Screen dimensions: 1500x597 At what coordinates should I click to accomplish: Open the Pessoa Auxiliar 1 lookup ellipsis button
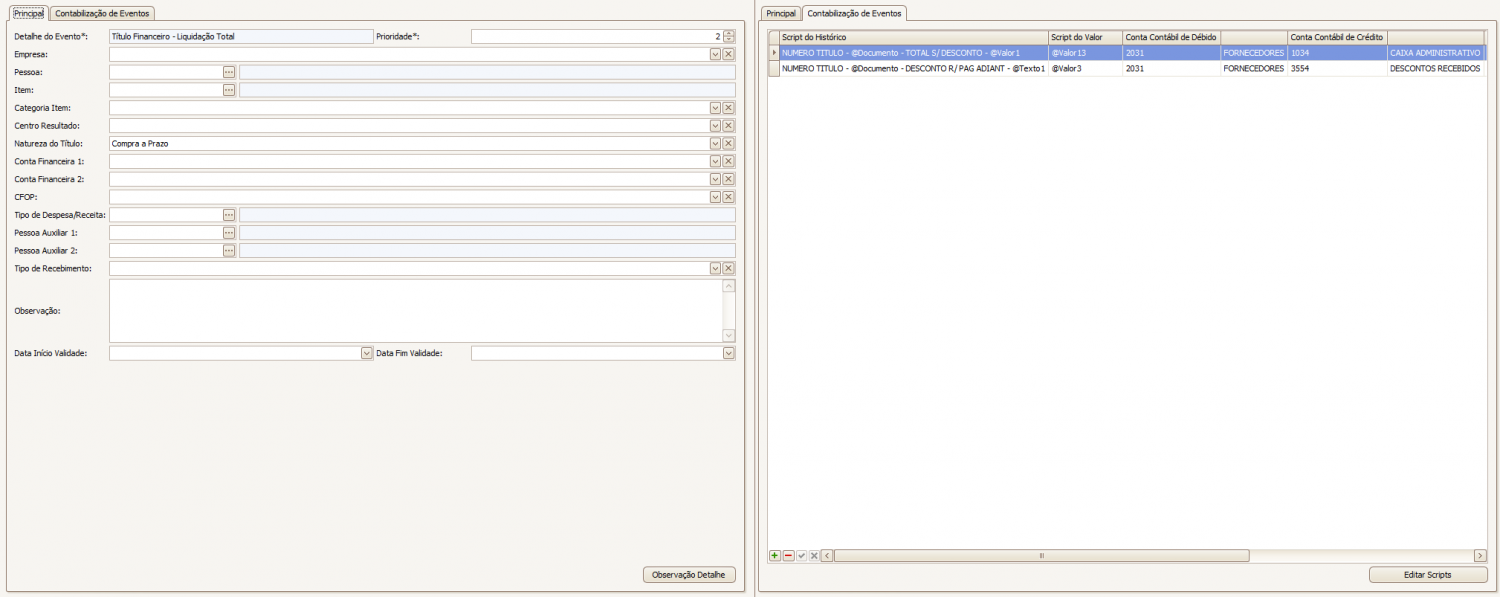tap(229, 233)
